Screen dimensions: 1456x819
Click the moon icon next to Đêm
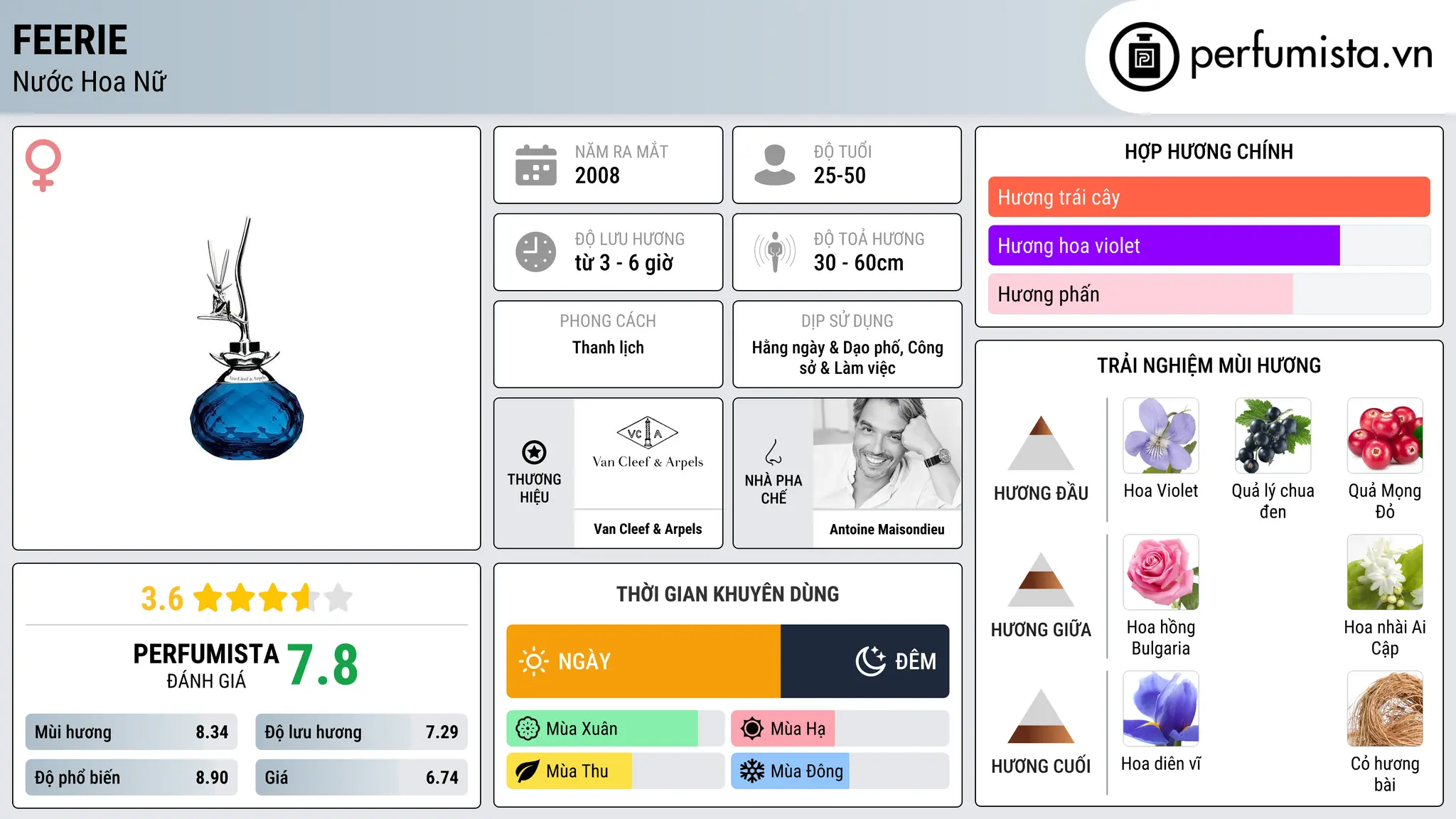point(871,661)
